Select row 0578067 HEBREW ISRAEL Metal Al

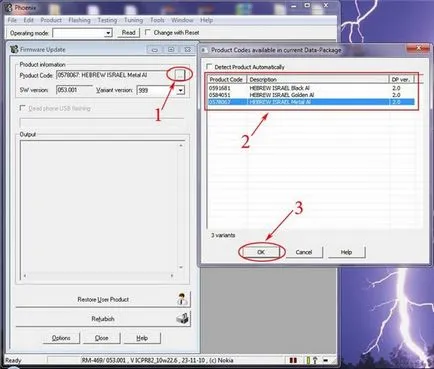[x=311, y=102]
